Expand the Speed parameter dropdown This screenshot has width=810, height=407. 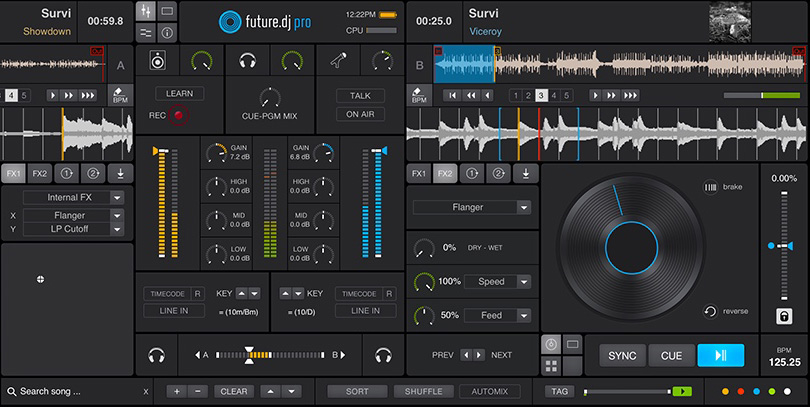click(x=524, y=281)
